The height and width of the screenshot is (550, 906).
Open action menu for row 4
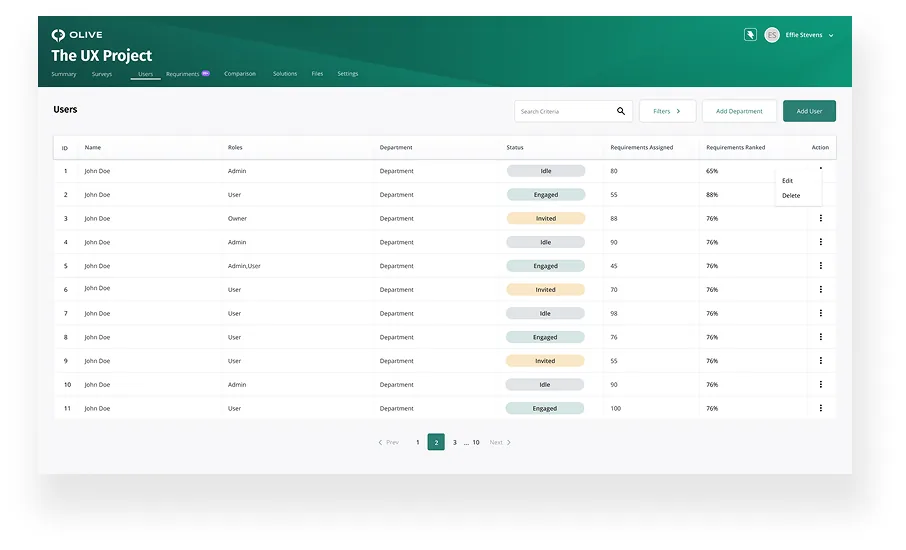[820, 242]
